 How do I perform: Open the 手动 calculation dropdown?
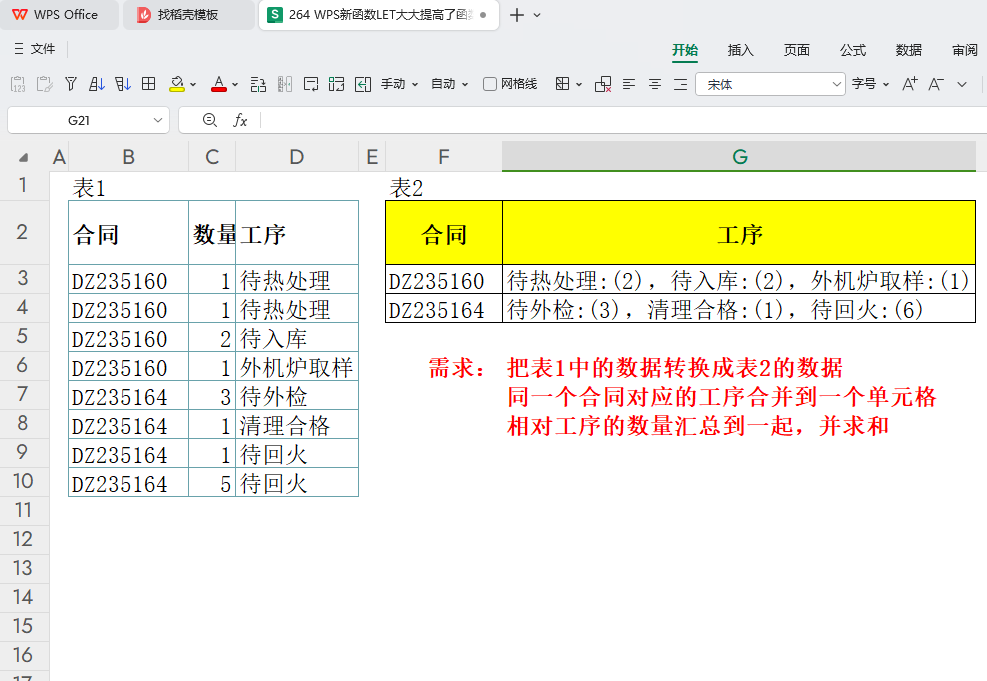399,84
